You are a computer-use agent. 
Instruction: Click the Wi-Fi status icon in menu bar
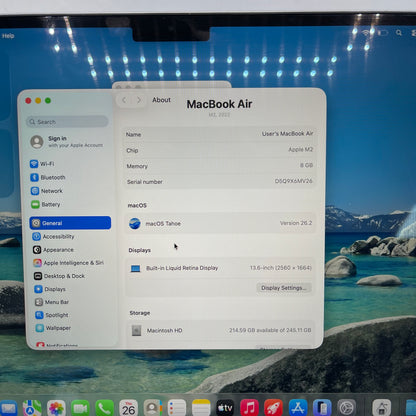[366, 33]
